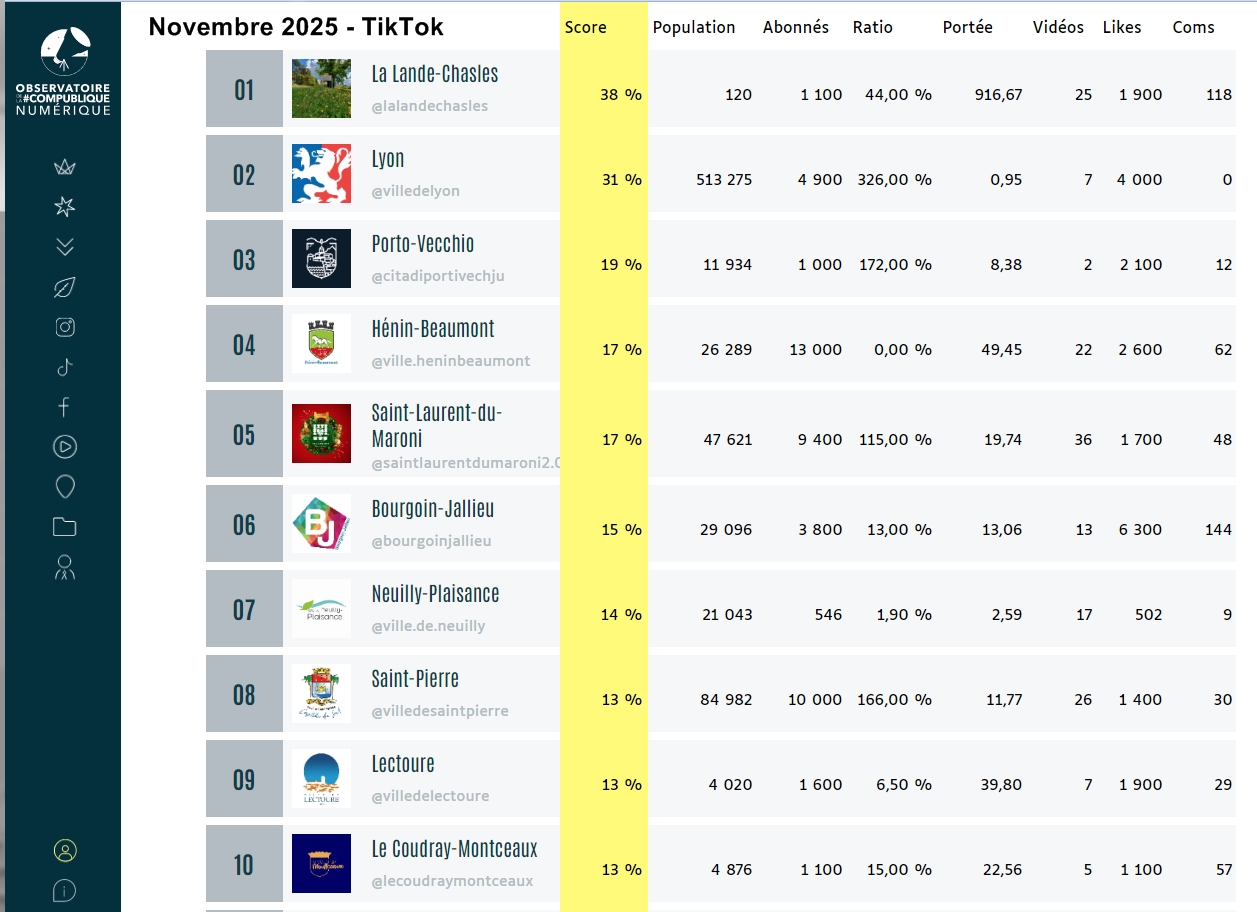Viewport: 1257px width, 912px height.
Task: Open the map location pin icon
Action: 65,487
